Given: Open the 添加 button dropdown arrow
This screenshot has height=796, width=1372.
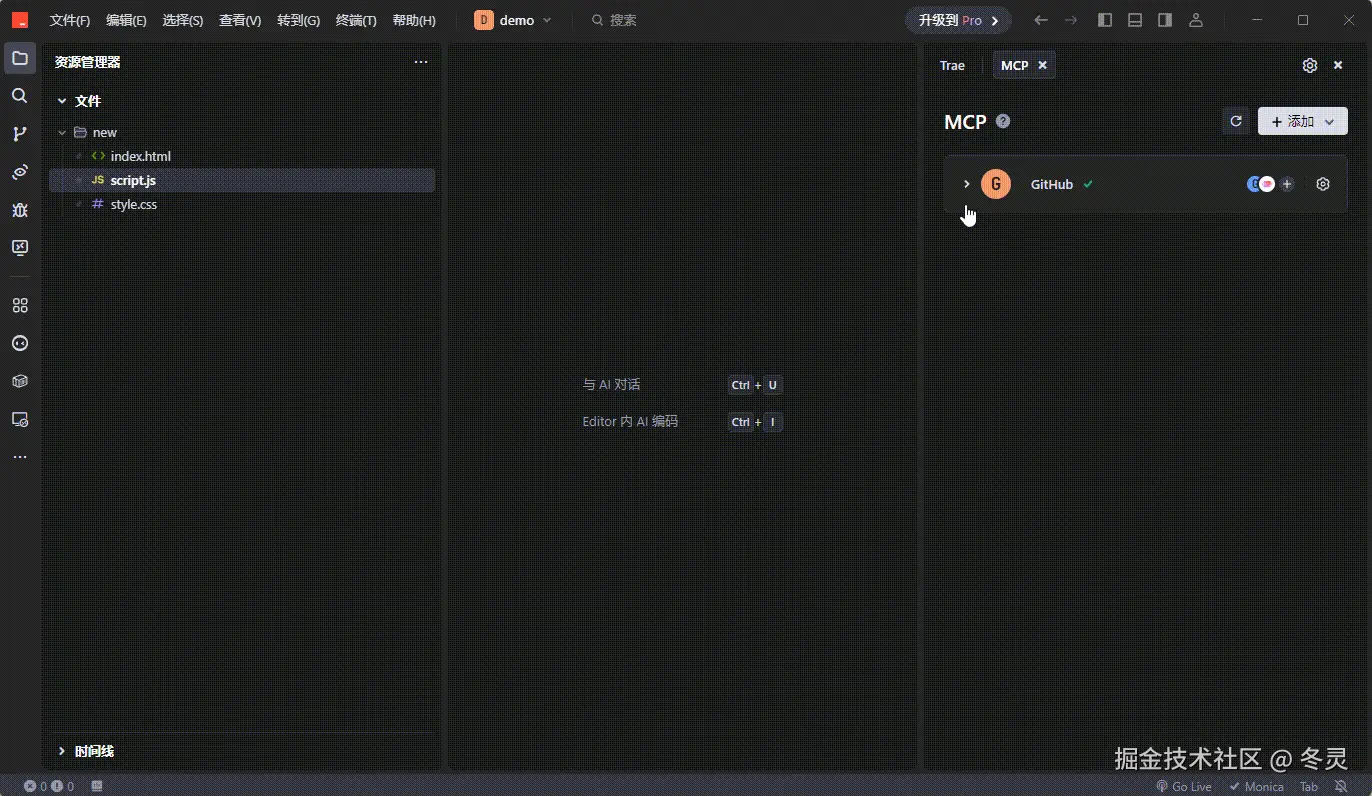Looking at the screenshot, I should click(x=1331, y=120).
